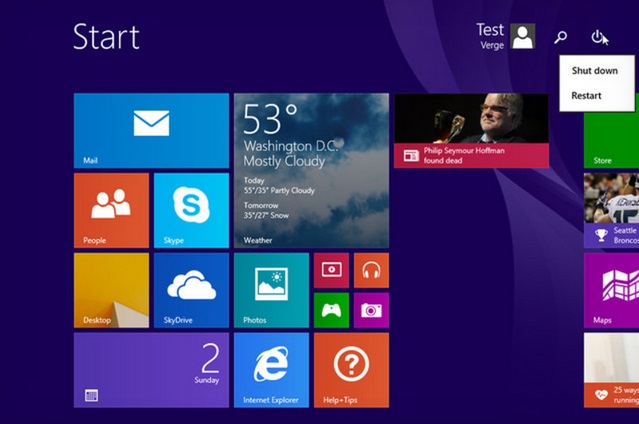Choose Restart from power menu
Image resolution: width=639 pixels, height=424 pixels.
[586, 95]
